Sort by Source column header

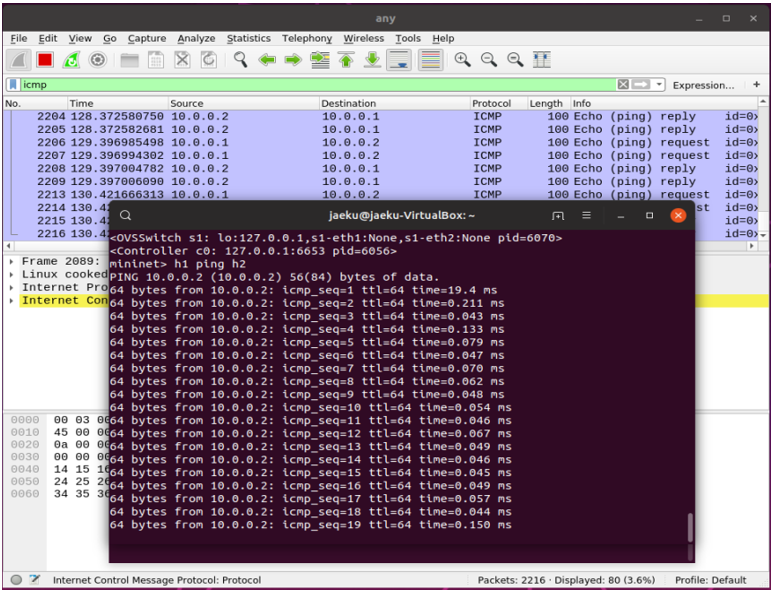point(244,103)
